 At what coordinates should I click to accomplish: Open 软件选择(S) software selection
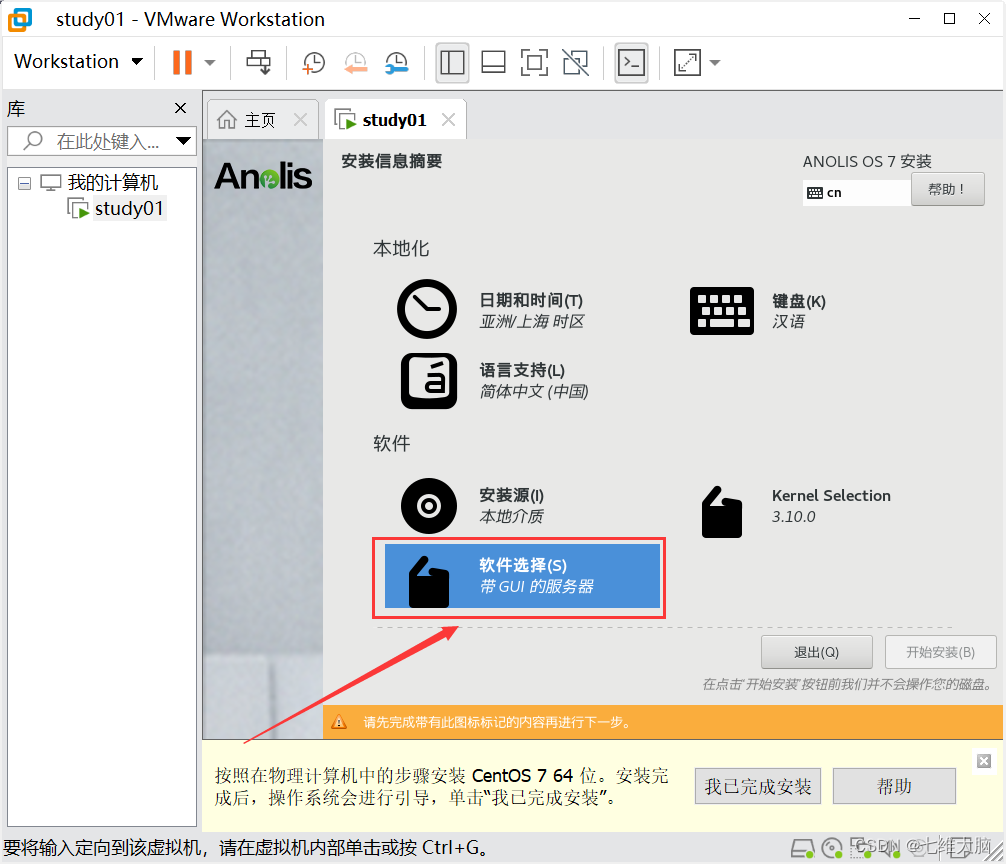[x=522, y=575]
